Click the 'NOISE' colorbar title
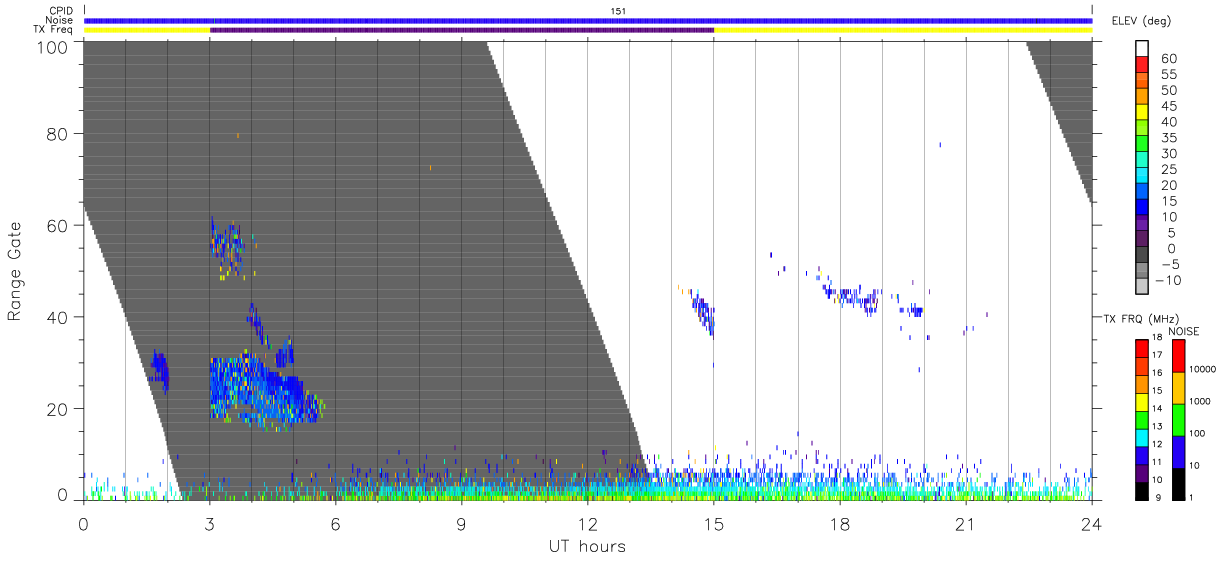Screen dimensions: 1228x567 pos(1183,331)
